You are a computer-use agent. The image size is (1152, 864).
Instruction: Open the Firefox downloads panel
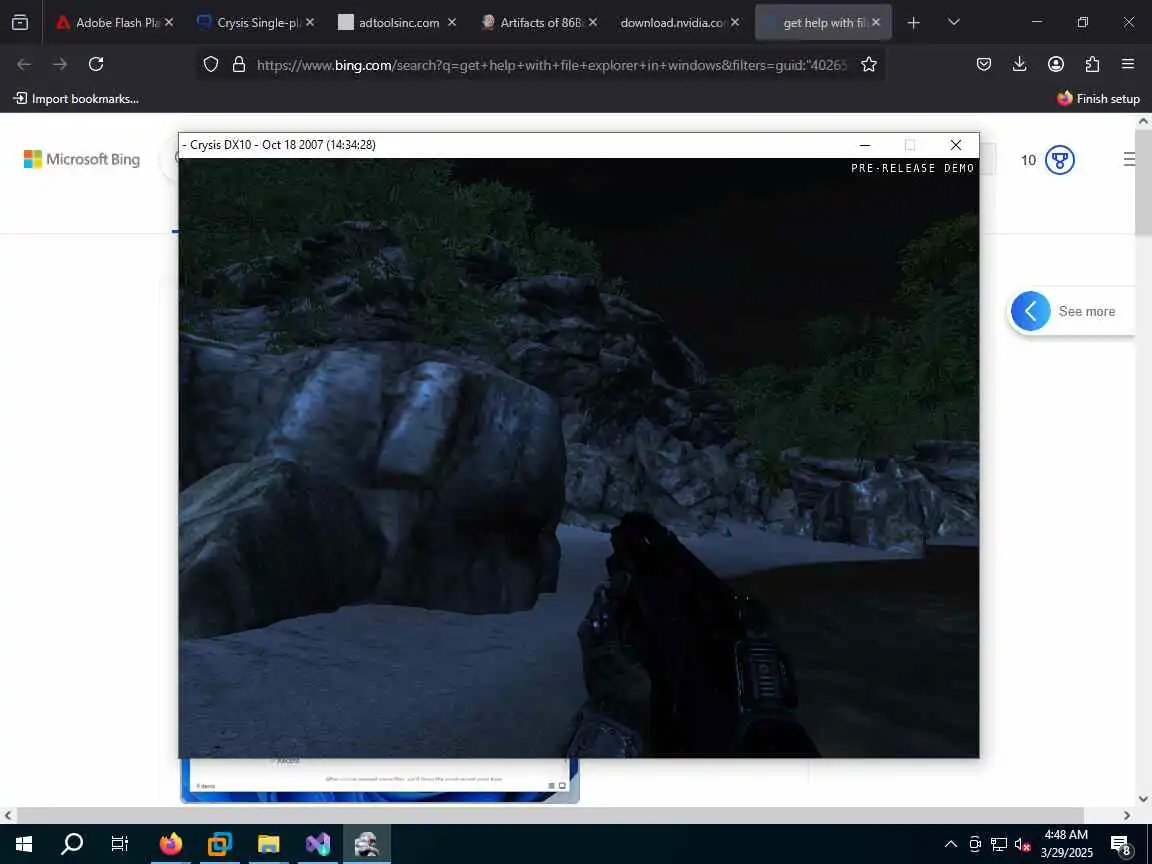pyautogui.click(x=1020, y=65)
